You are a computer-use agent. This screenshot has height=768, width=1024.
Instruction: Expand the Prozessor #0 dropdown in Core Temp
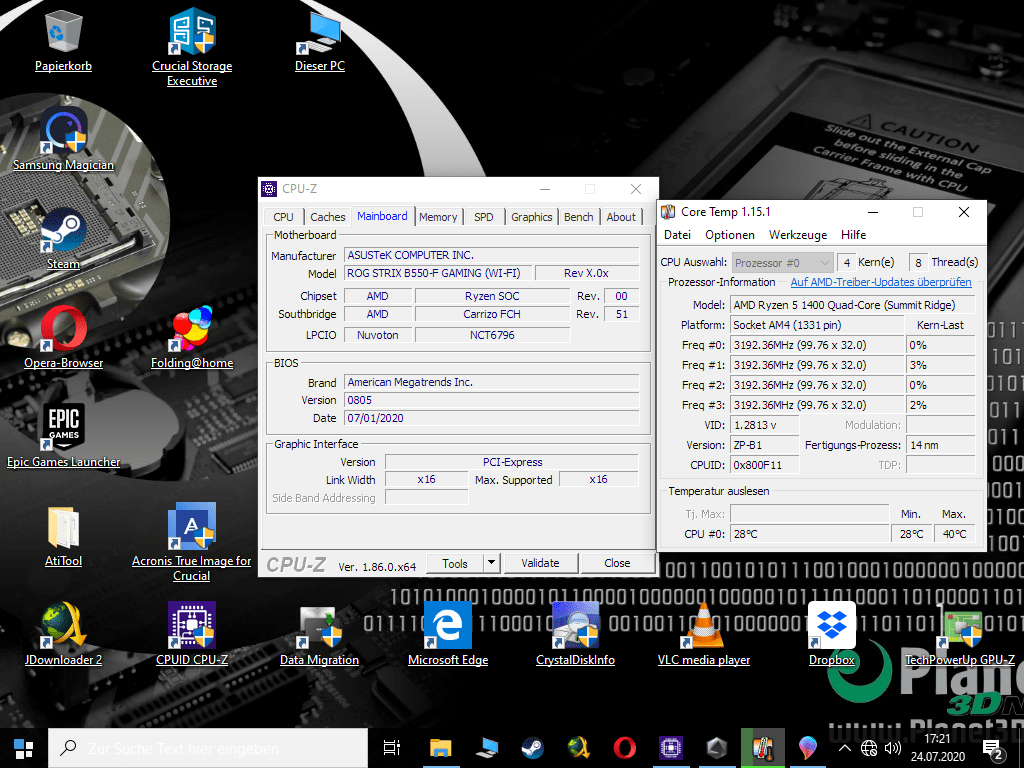pyautogui.click(x=782, y=263)
